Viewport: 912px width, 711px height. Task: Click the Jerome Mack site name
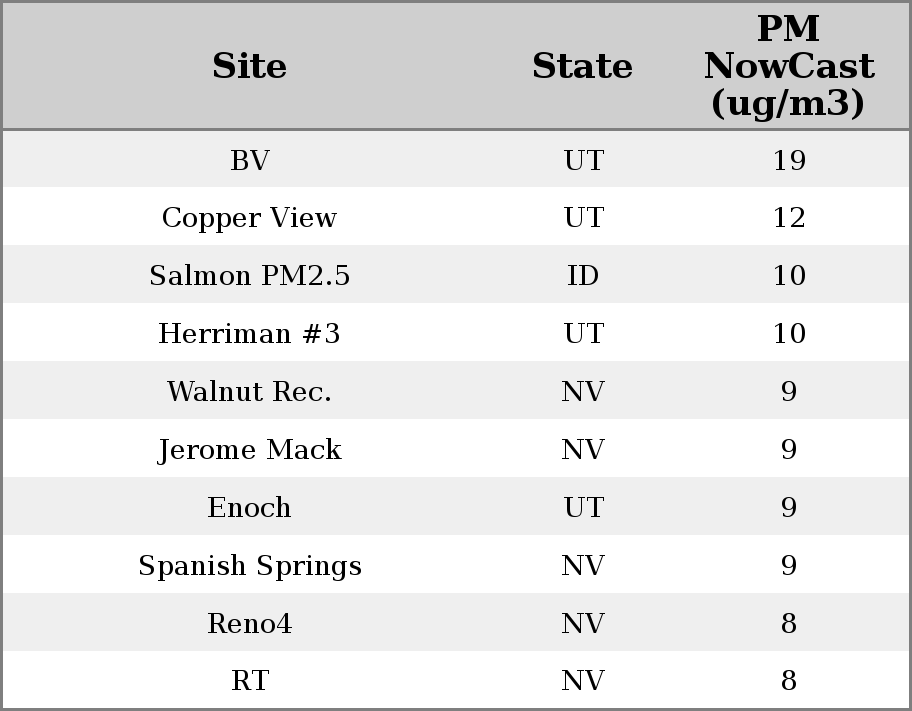coord(250,450)
